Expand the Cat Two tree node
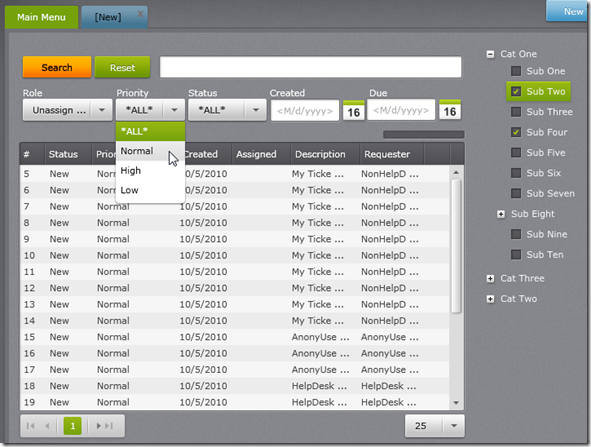Screen dimensions: 591x447 pos(490,299)
